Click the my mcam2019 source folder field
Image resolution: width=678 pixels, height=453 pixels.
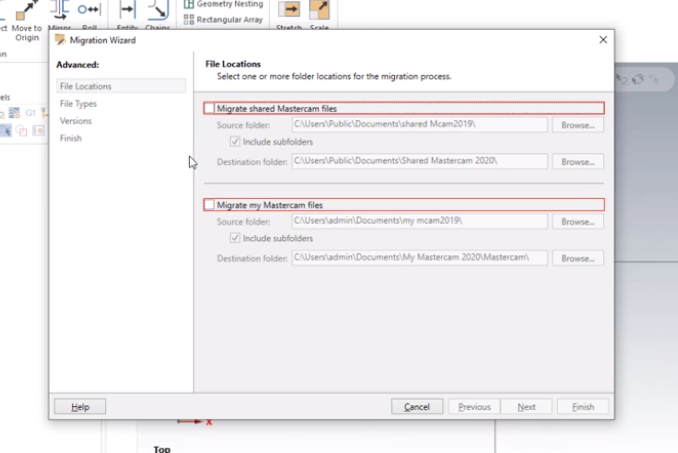419,221
